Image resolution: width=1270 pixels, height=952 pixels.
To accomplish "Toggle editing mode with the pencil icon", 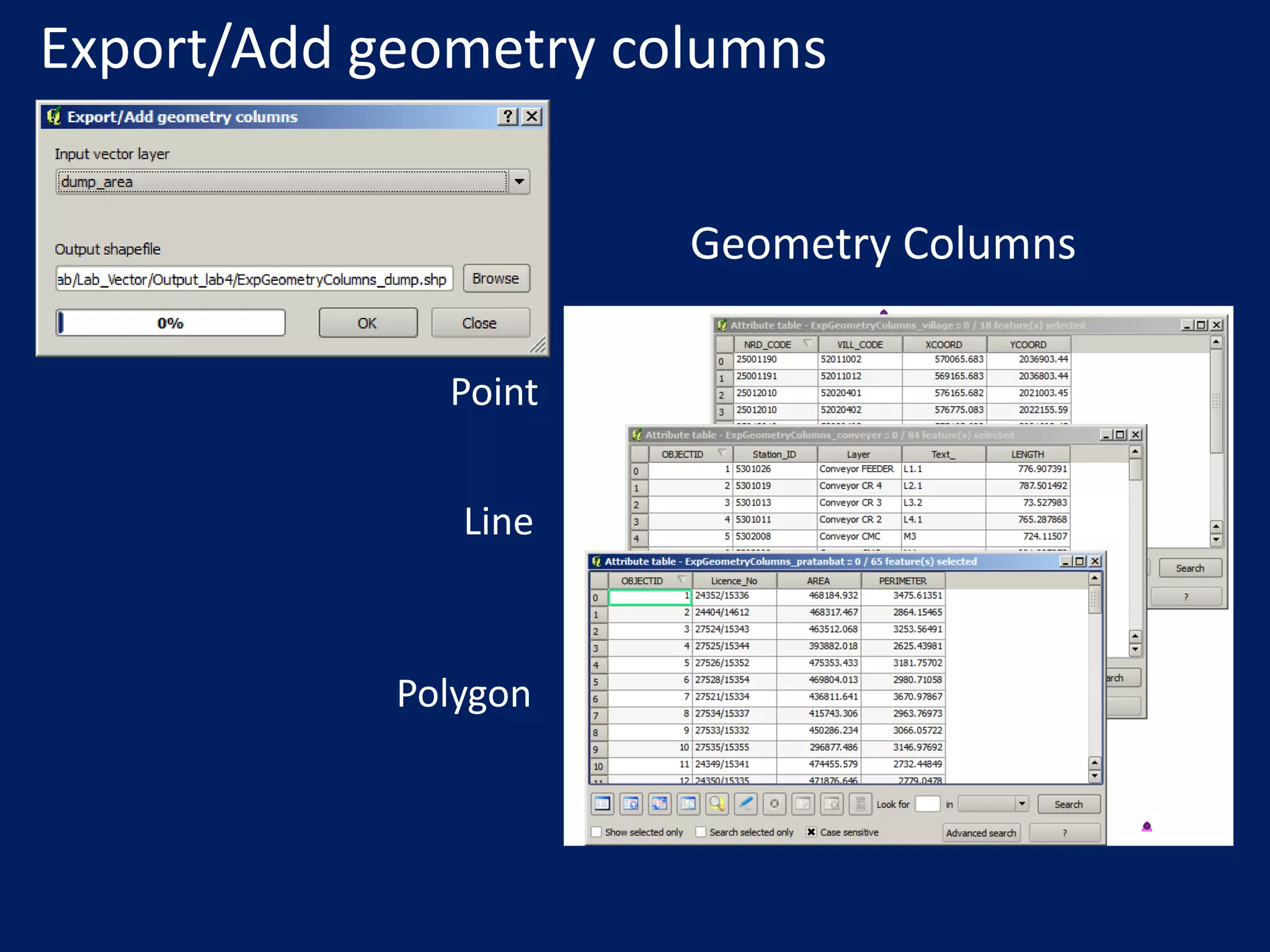I will (x=746, y=804).
